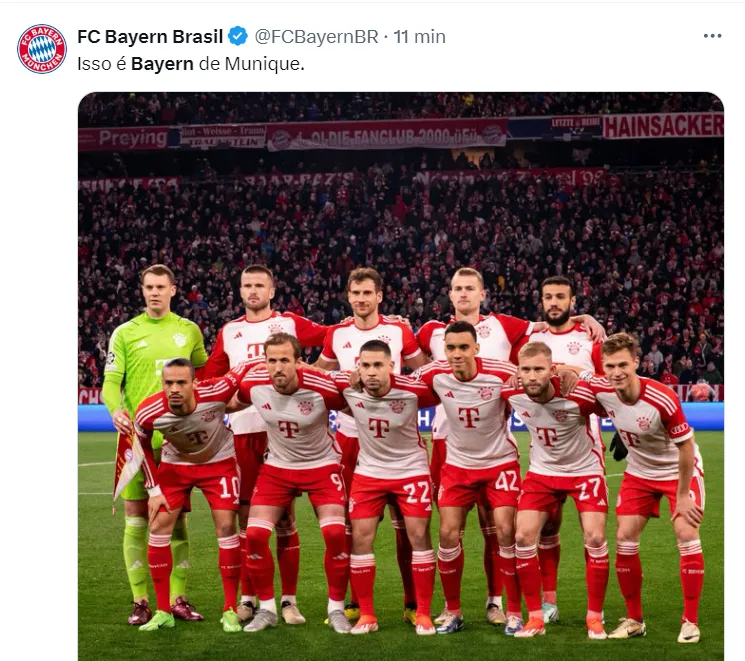Open the FC Bayern Brasil profile avatar

(42, 49)
